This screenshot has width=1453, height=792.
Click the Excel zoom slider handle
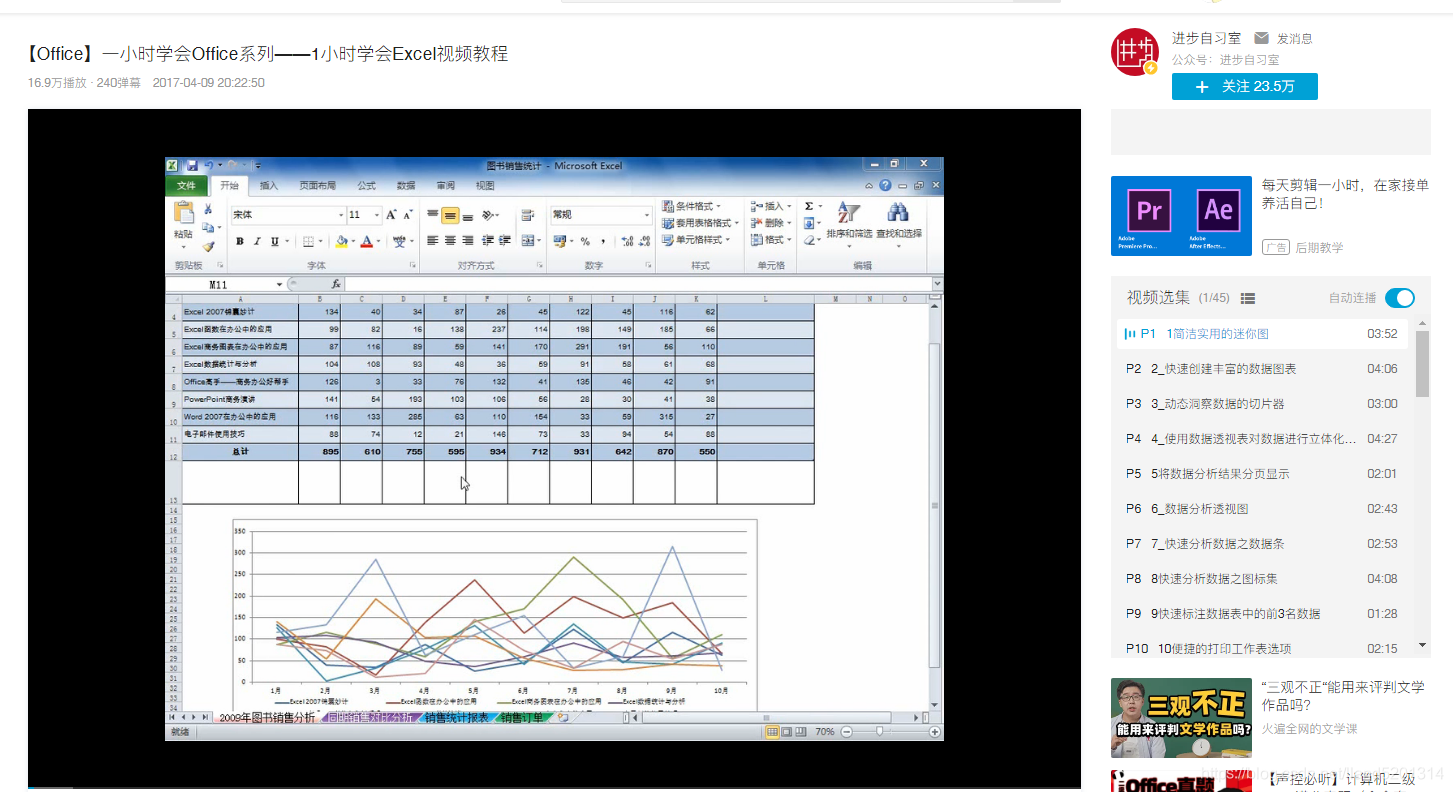879,732
